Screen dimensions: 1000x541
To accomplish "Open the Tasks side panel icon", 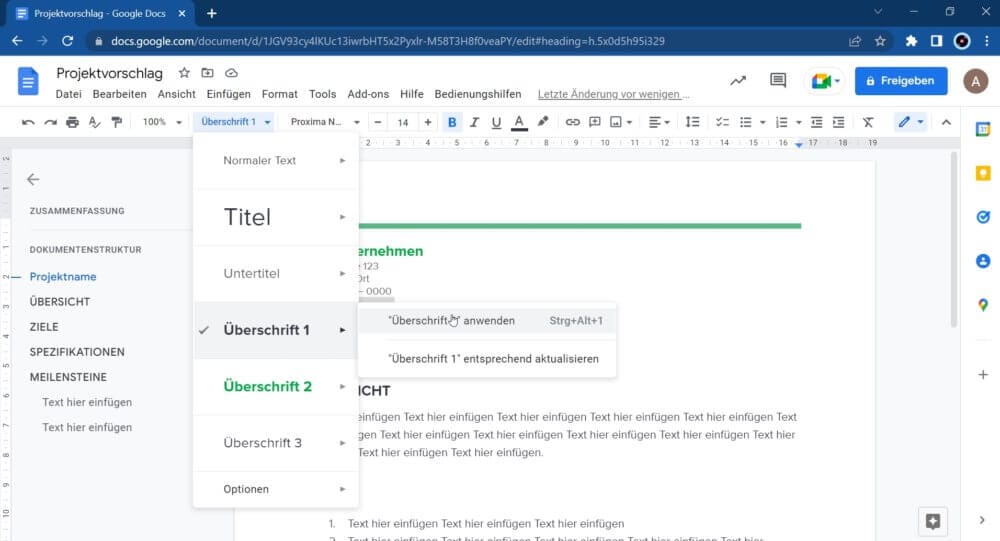I will pyautogui.click(x=983, y=218).
